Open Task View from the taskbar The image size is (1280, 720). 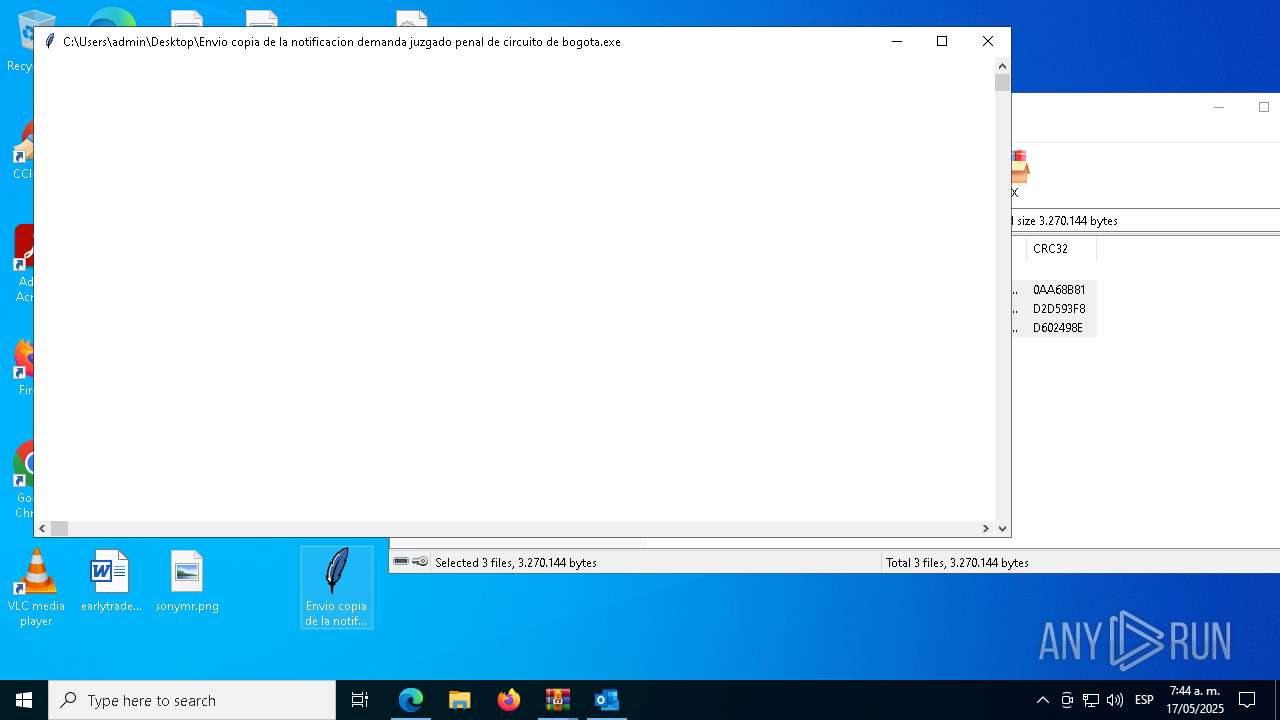point(360,700)
